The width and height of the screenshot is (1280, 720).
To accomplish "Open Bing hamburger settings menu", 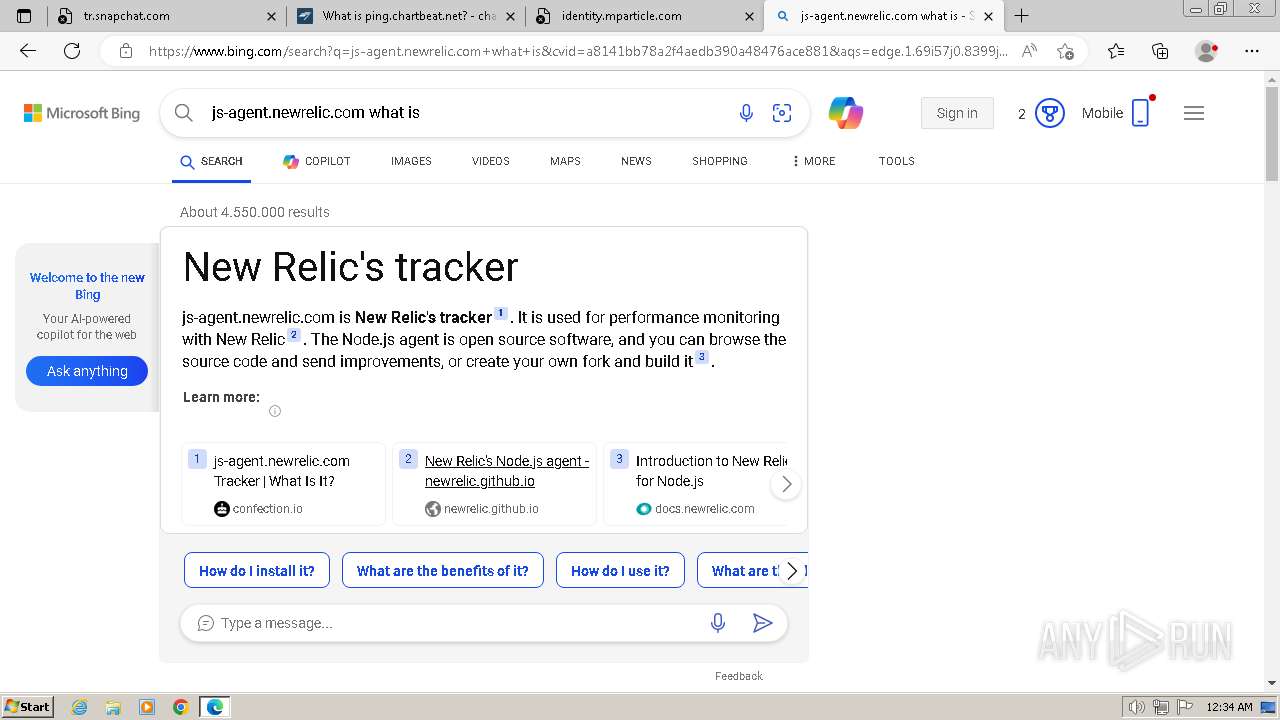I will click(x=1194, y=113).
